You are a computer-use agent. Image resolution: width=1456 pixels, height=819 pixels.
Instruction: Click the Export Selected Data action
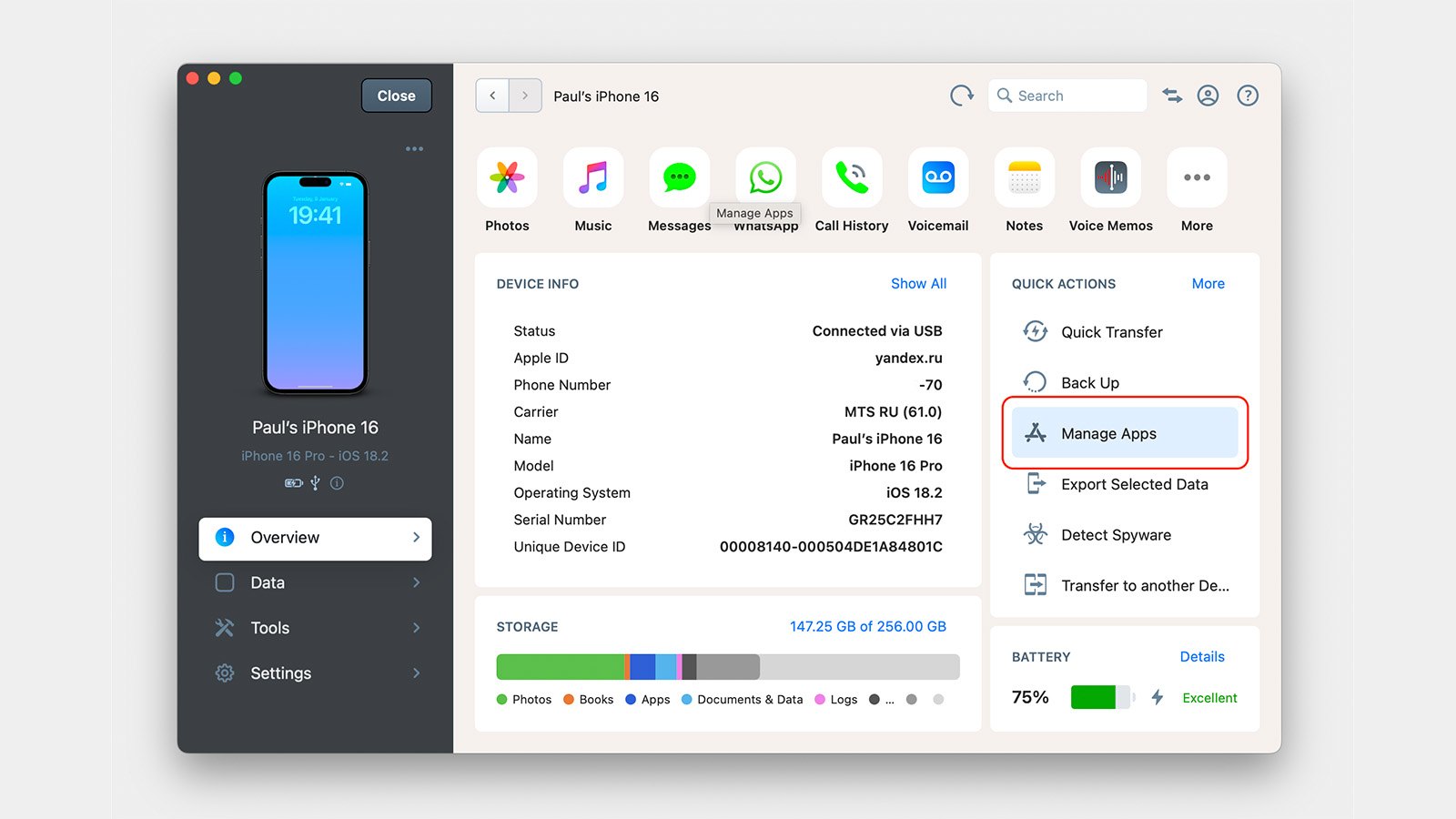(1125, 484)
